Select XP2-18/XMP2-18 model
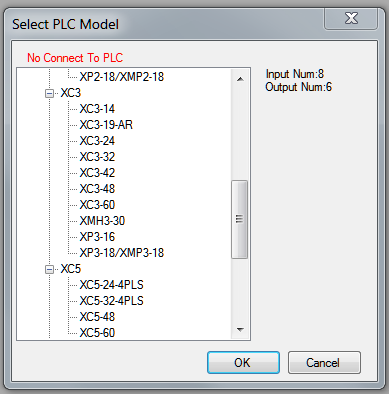The height and width of the screenshot is (394, 389). [x=122, y=77]
